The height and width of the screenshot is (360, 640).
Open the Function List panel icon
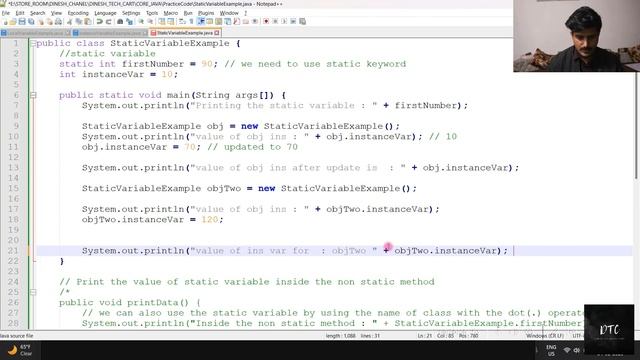237,21
